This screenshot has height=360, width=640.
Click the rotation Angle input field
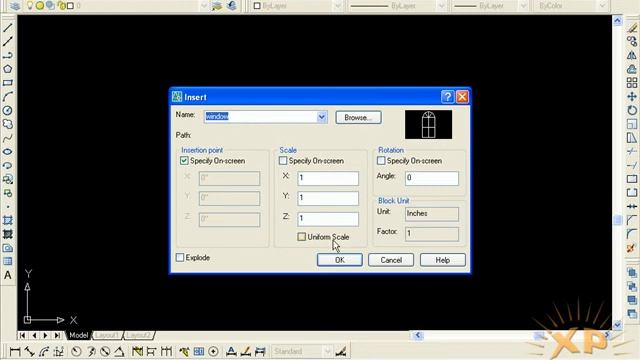point(432,178)
